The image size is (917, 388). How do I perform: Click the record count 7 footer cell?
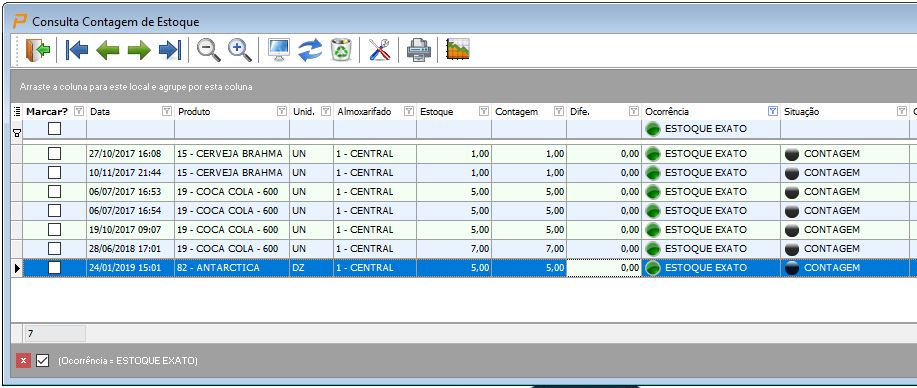click(55, 334)
